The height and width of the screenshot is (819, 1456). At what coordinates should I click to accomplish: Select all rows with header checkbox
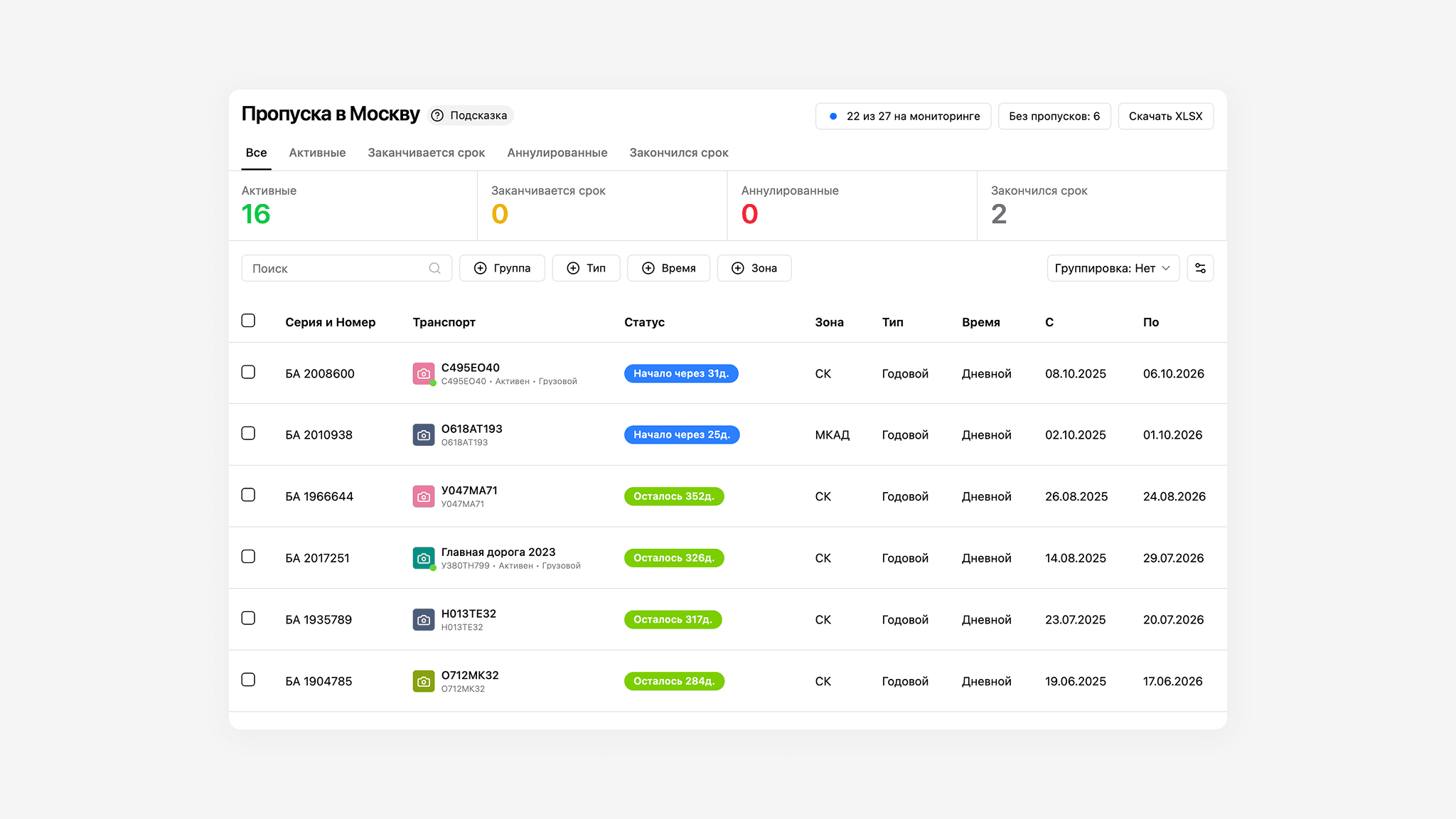[x=248, y=321]
